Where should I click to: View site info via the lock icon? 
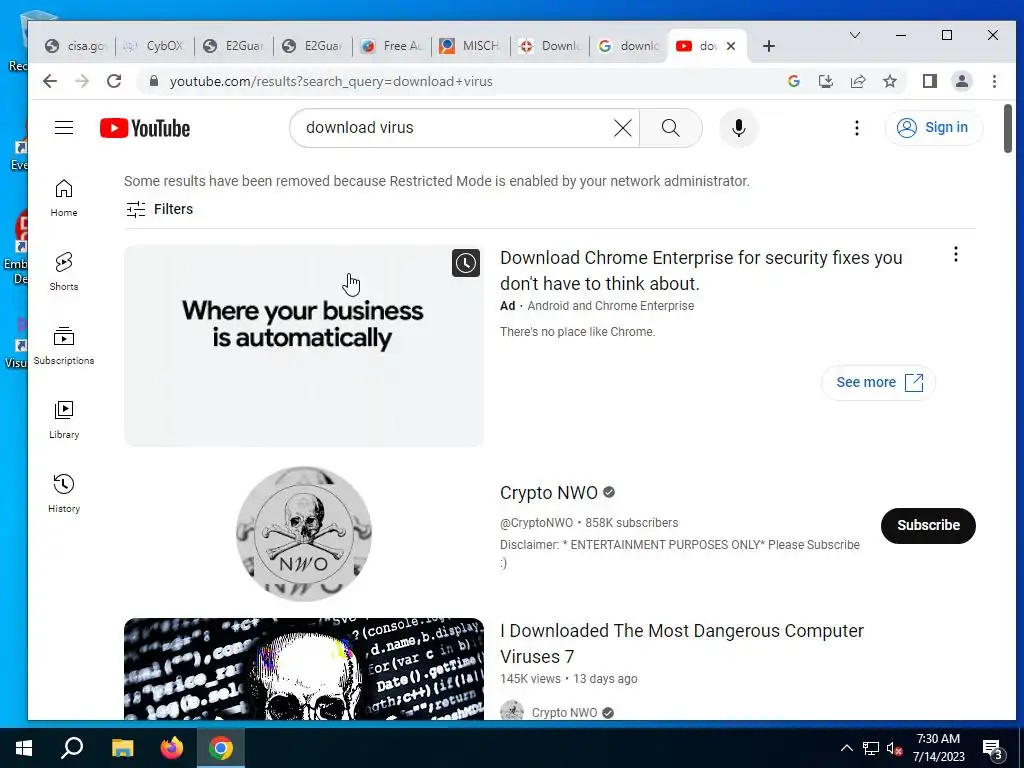pos(153,82)
